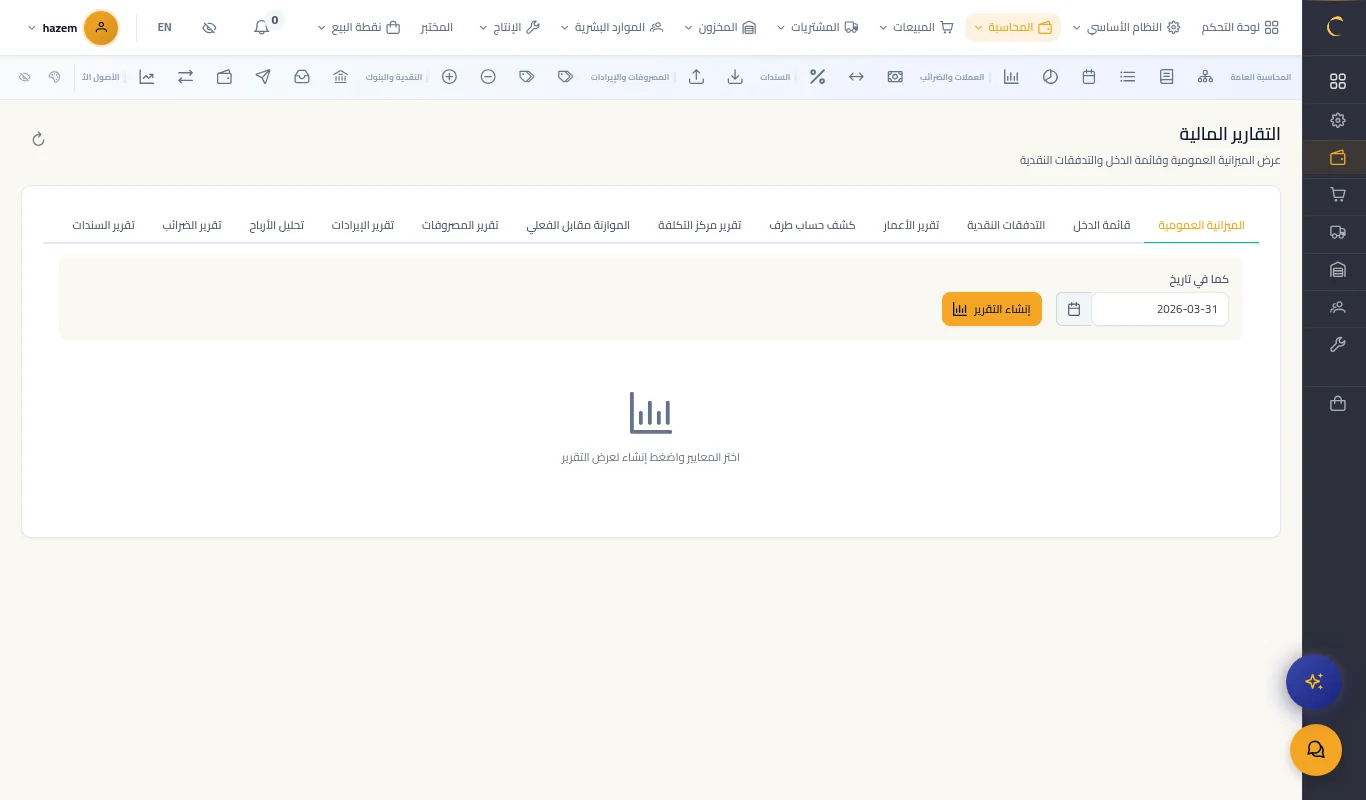Open the wrench icon in the sidebar

(x=1338, y=344)
